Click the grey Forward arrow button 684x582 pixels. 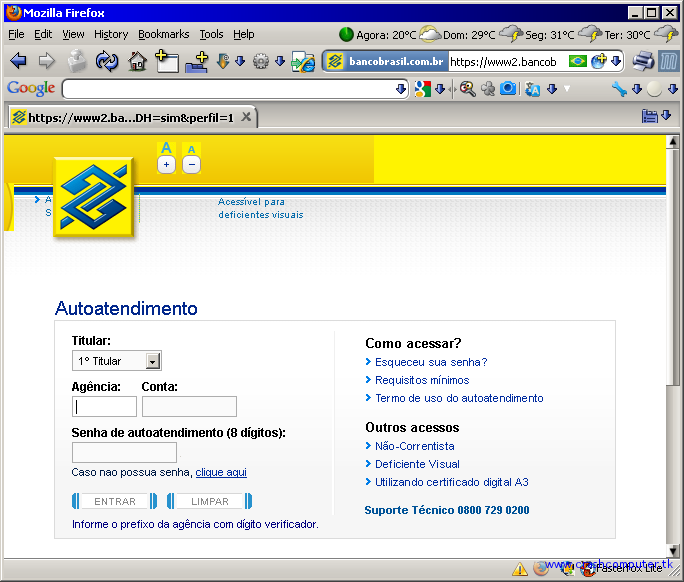(47, 61)
